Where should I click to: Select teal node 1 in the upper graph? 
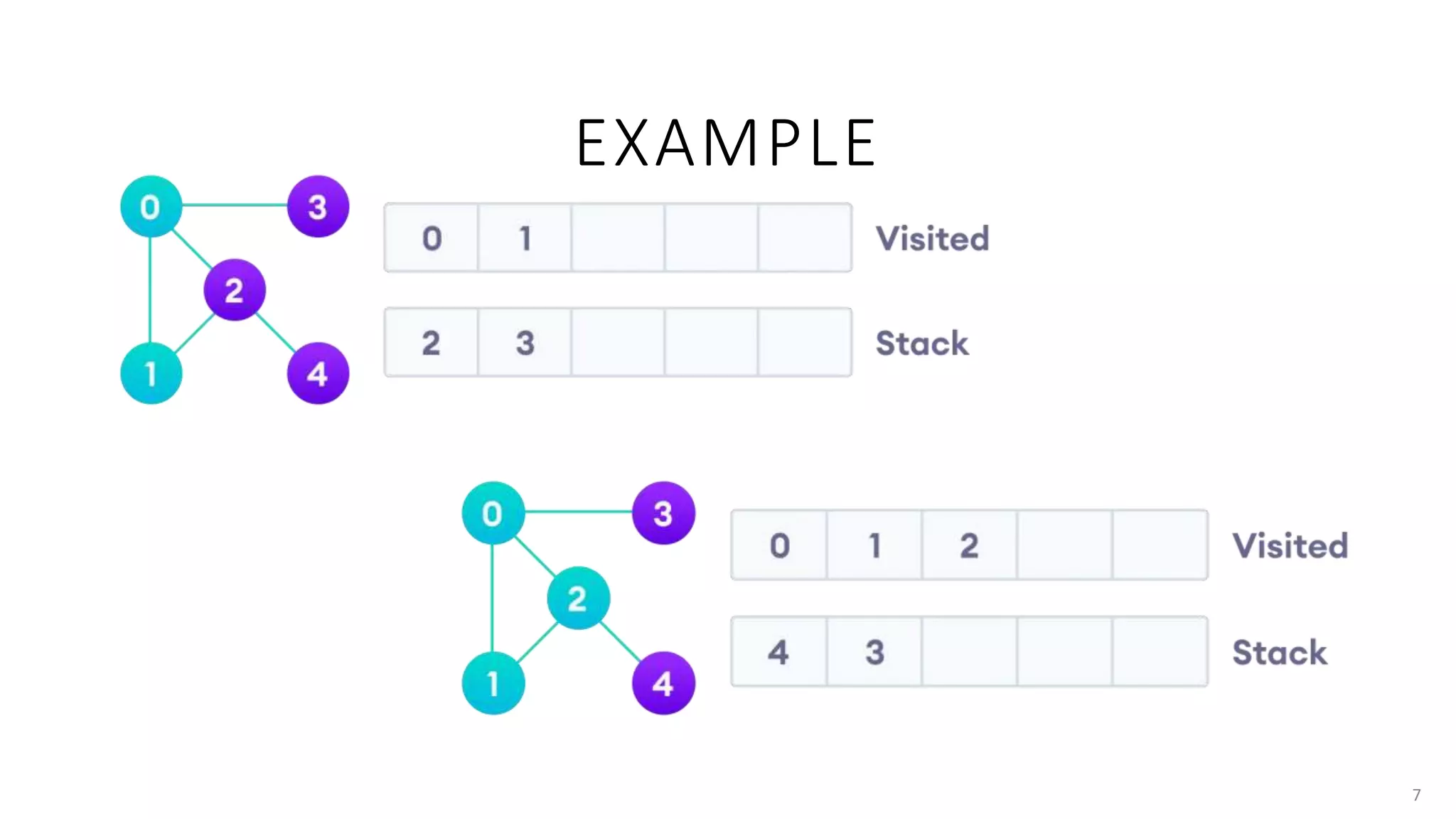(151, 373)
